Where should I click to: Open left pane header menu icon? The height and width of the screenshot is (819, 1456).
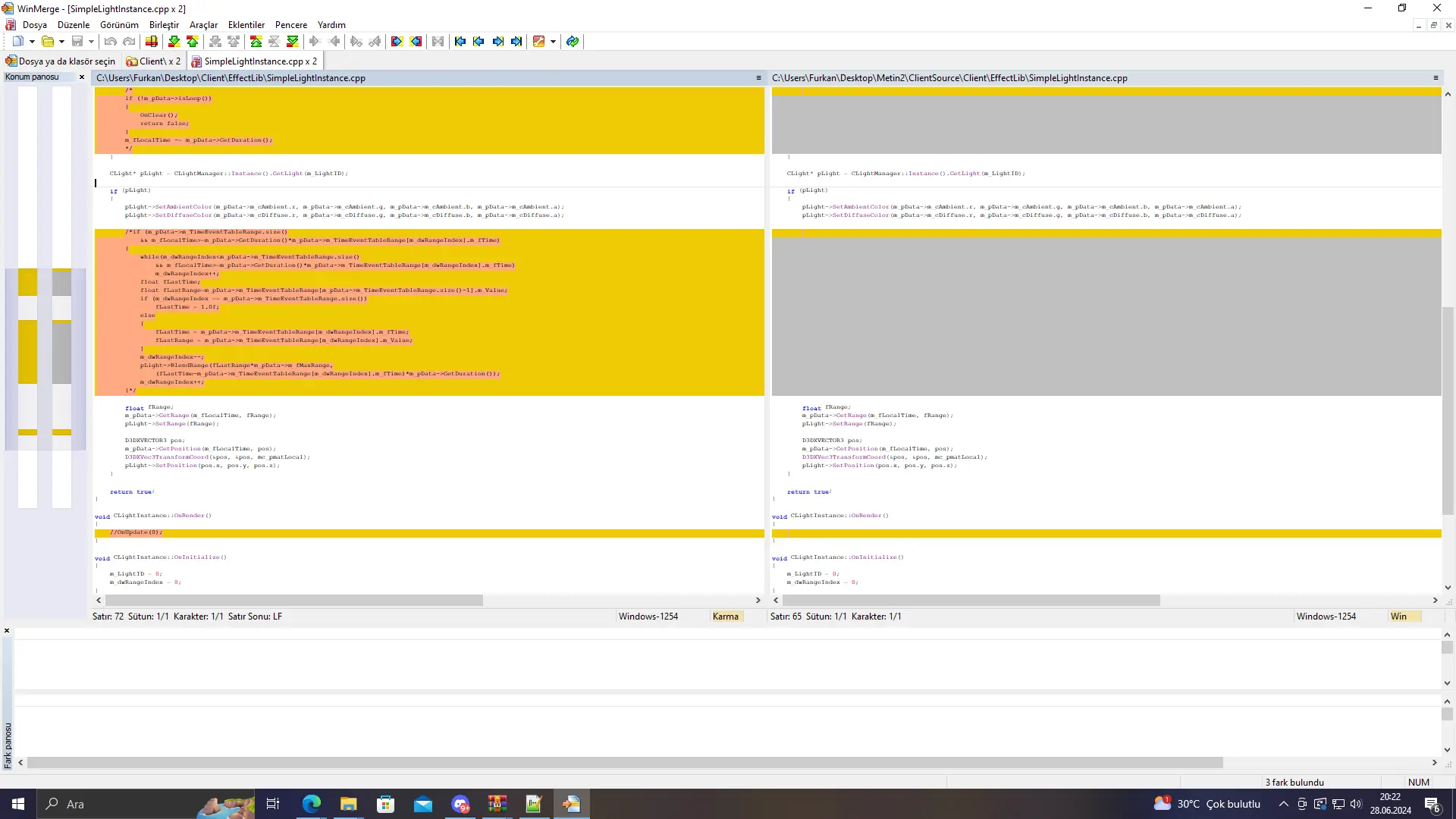(758, 78)
